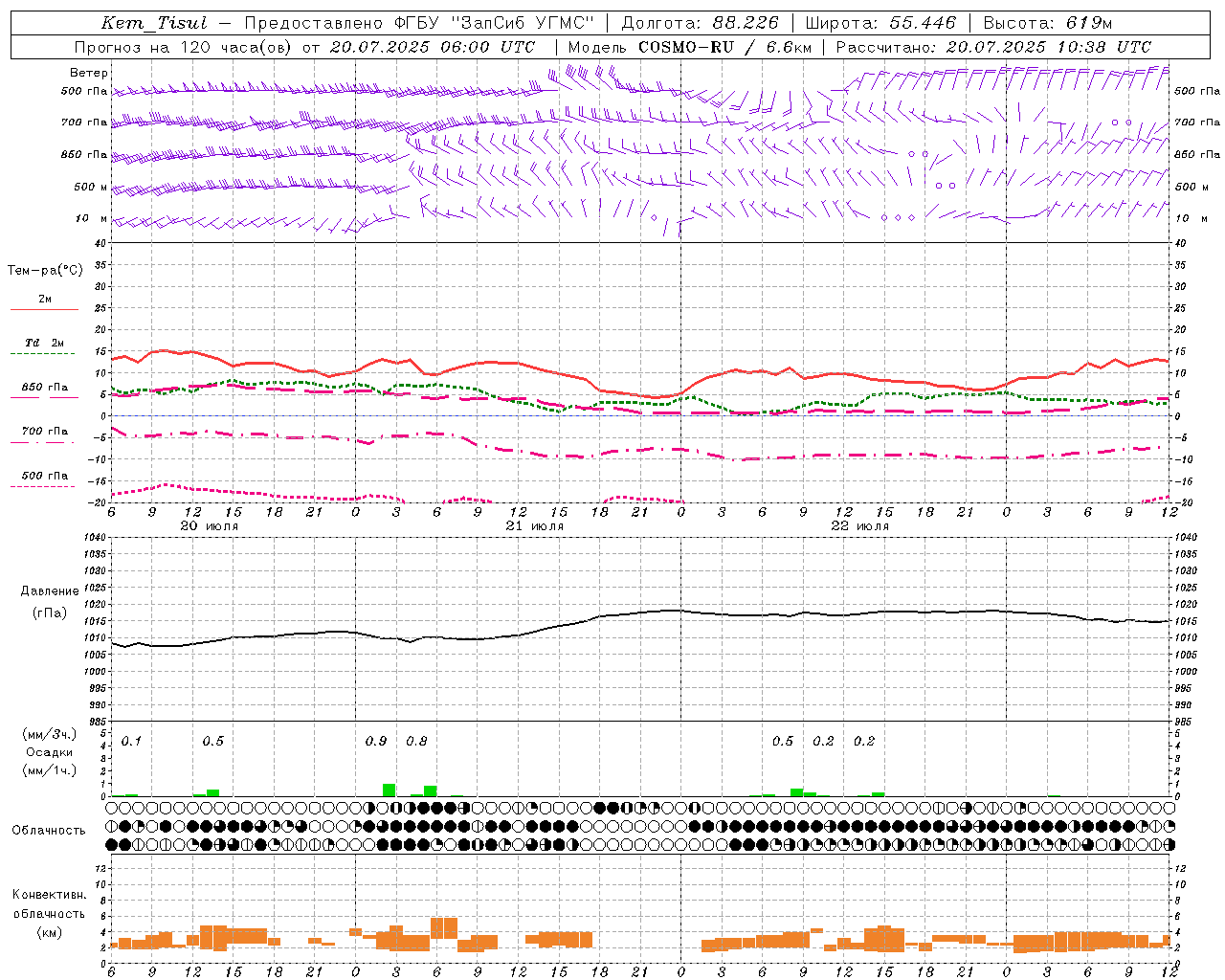1225x980 pixels.
Task: Click the 20 июля date label
Action: click(210, 526)
